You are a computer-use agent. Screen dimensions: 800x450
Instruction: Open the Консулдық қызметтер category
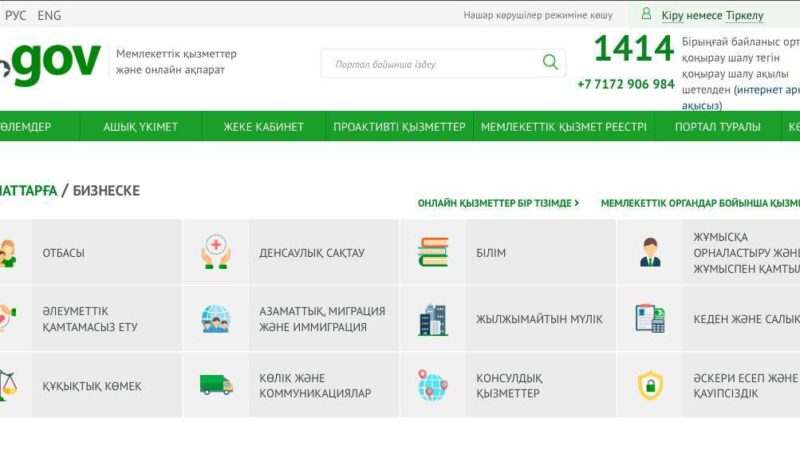tap(508, 385)
